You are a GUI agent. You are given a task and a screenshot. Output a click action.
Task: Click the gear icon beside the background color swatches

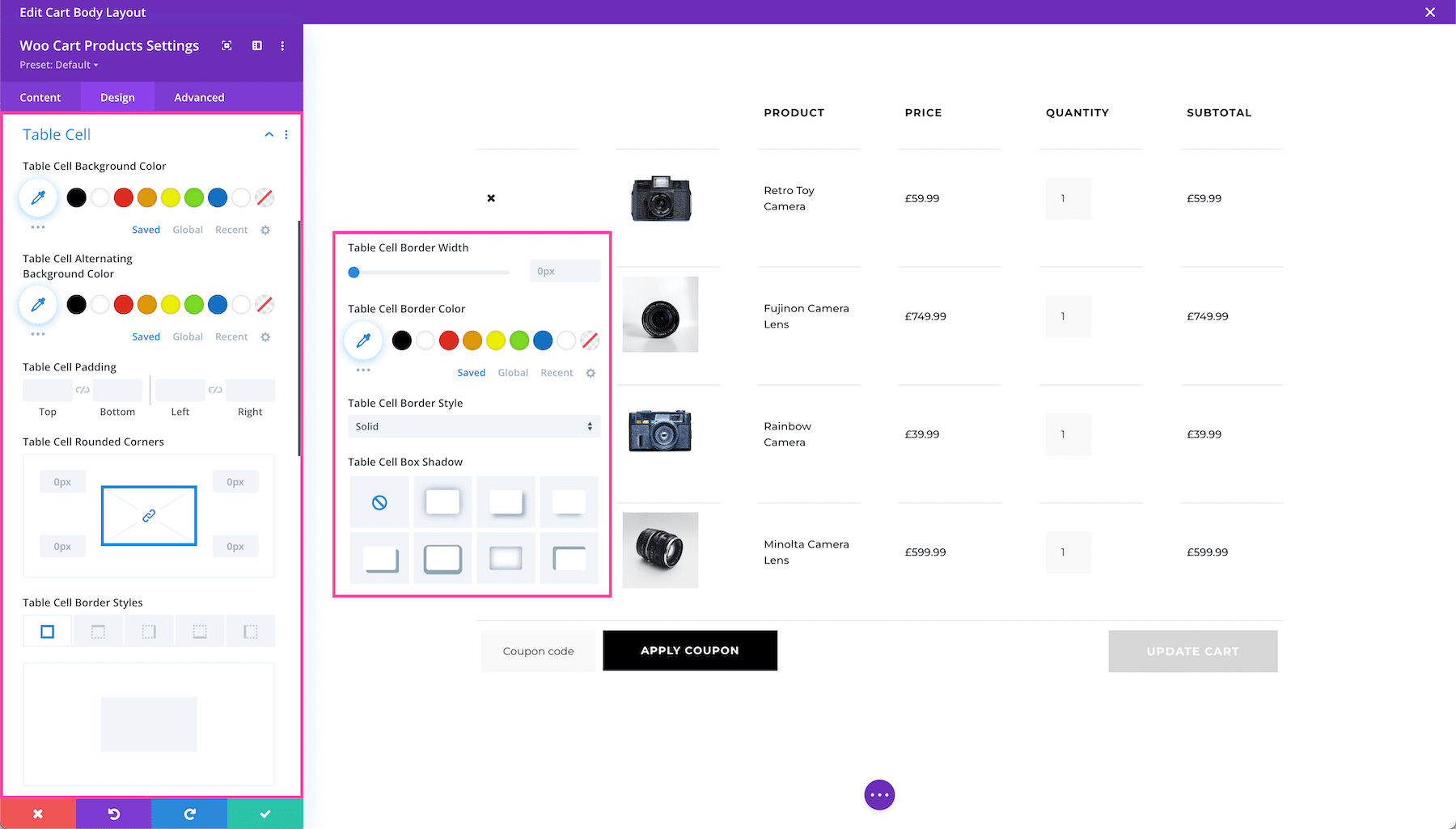265,230
